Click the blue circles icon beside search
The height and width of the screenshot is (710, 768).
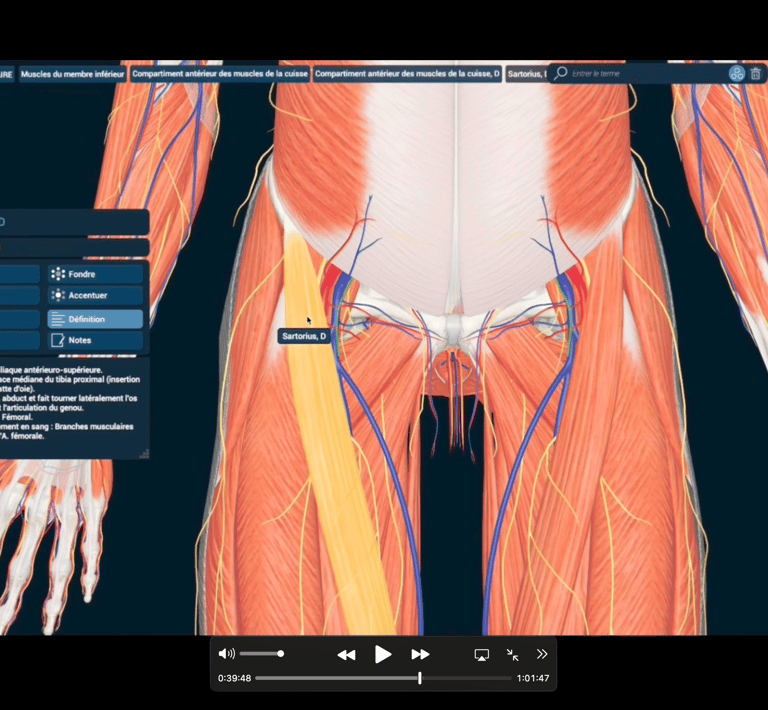737,74
